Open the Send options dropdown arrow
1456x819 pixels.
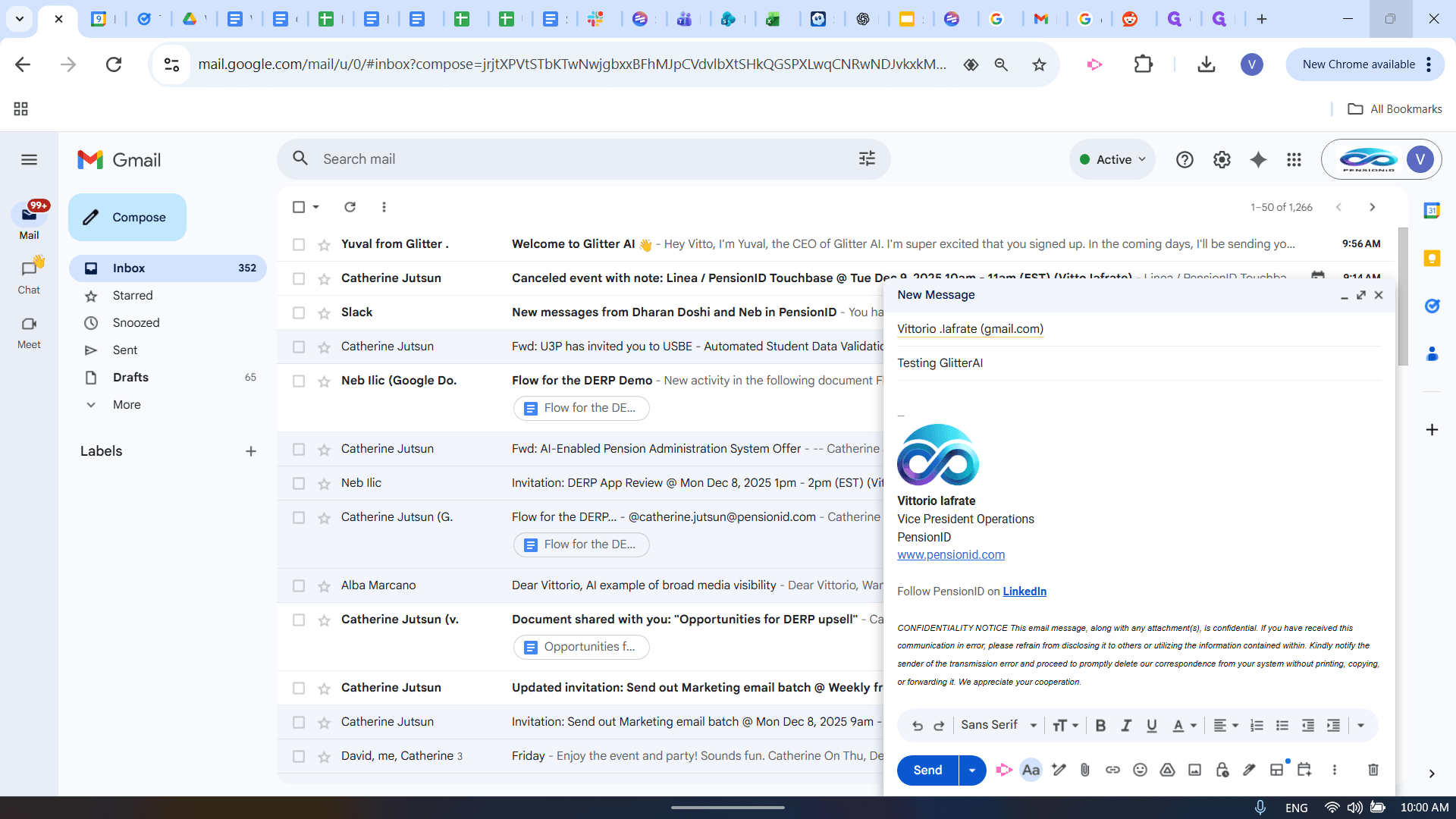[972, 770]
